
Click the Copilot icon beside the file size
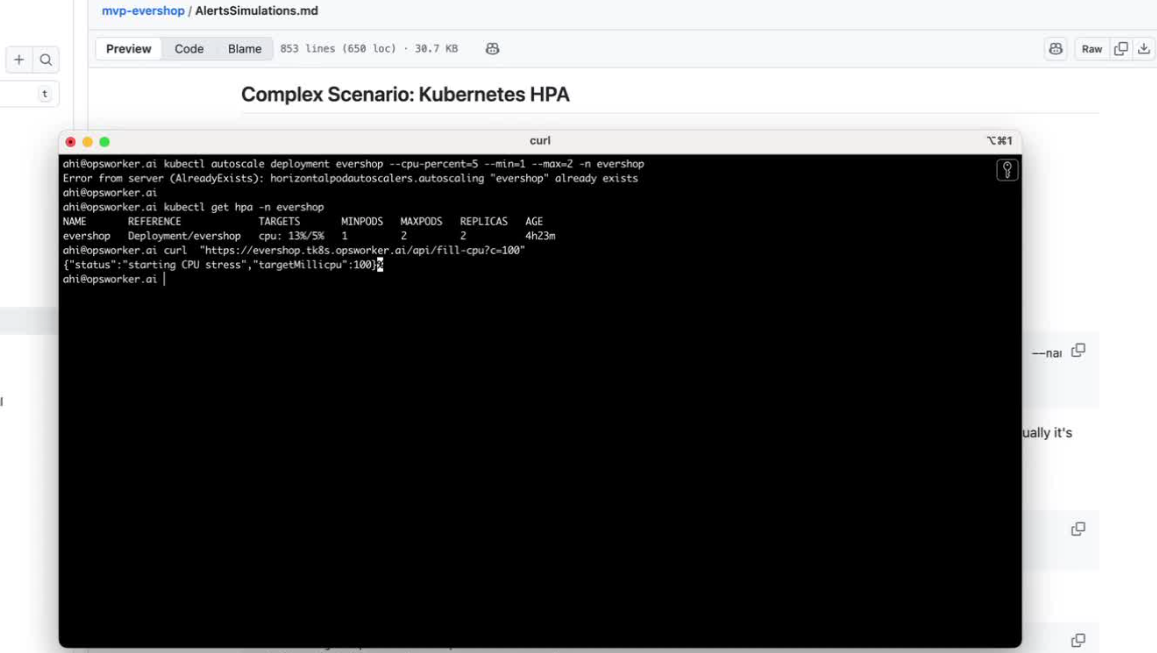[x=492, y=49]
